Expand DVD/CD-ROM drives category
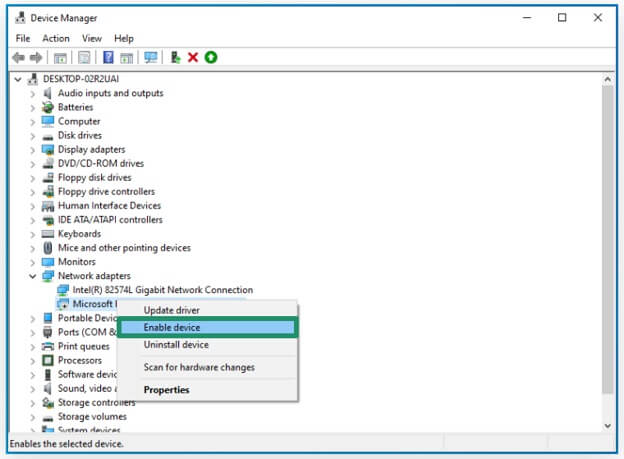Image resolution: width=624 pixels, height=459 pixels. 33,164
